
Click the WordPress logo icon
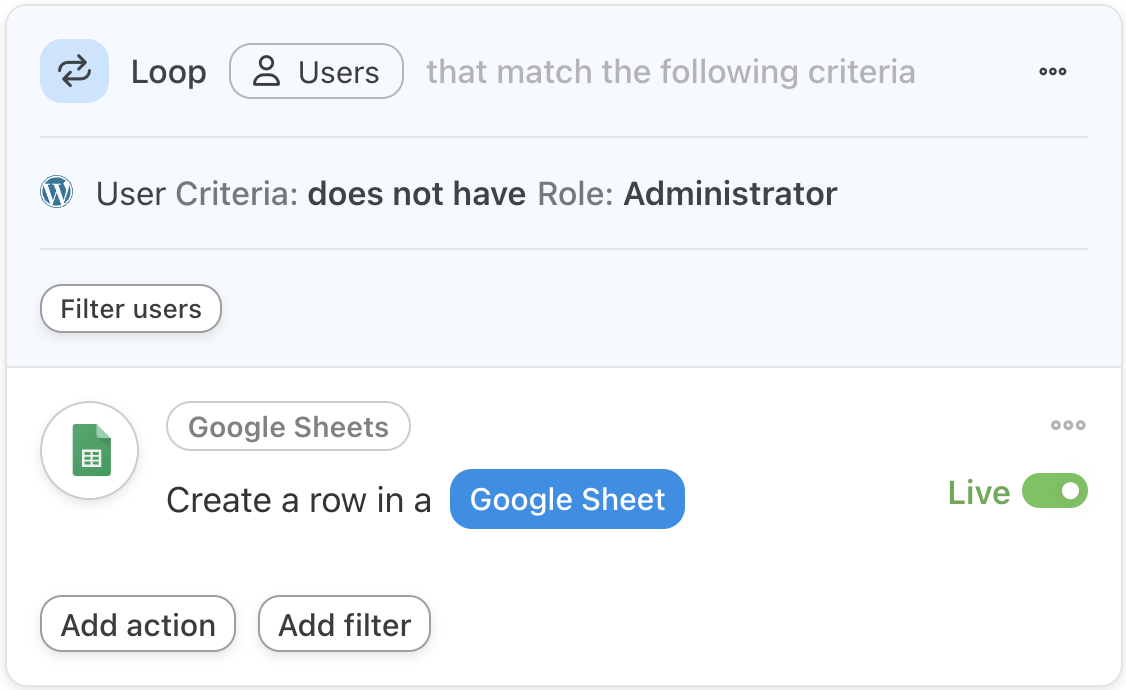tap(57, 192)
